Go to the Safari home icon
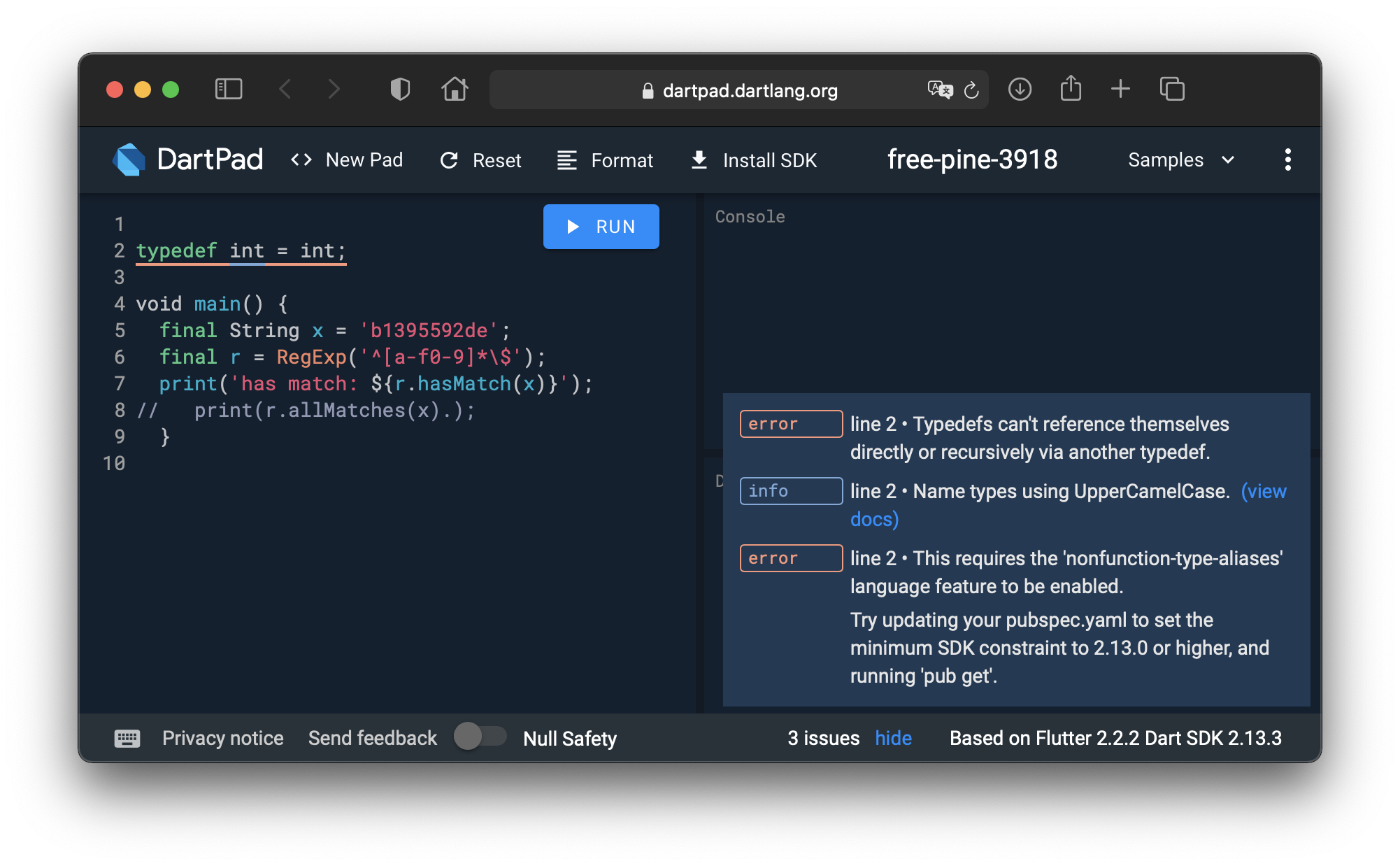The image size is (1400, 866). [455, 89]
